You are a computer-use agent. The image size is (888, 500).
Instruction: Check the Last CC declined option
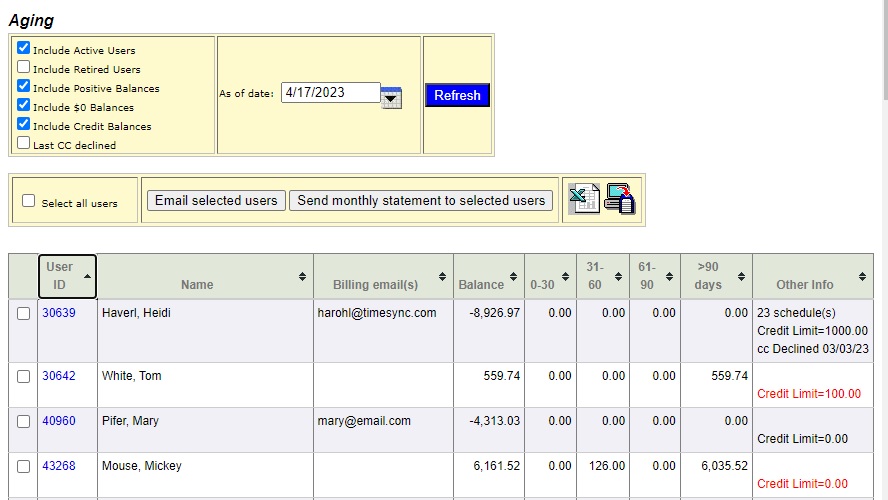click(x=23, y=143)
